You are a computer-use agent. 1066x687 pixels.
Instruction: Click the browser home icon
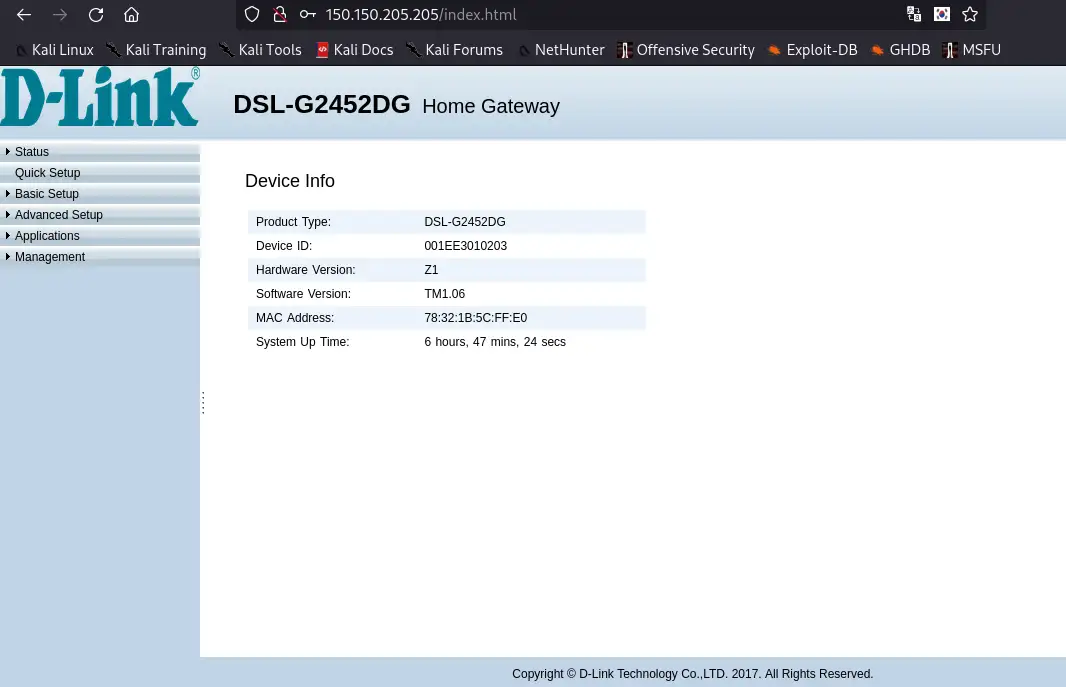tap(131, 15)
